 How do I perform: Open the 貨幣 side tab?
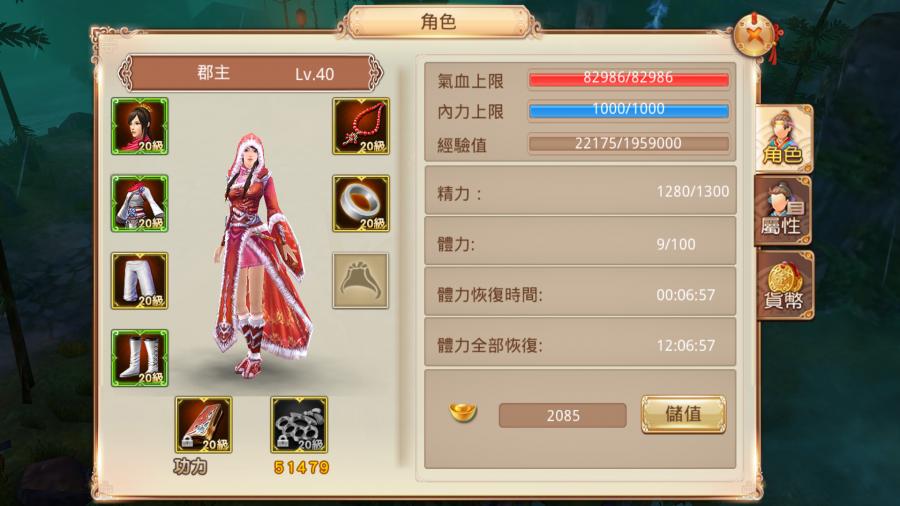point(785,285)
